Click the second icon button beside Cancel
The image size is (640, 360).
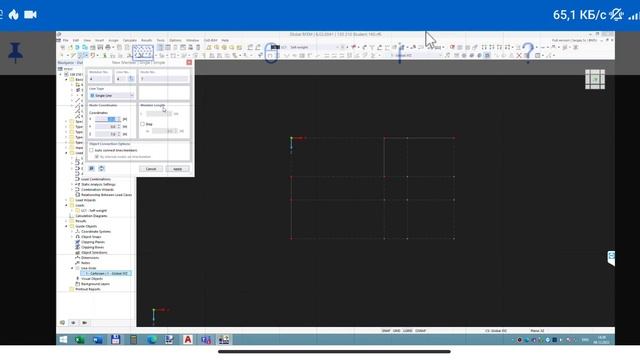pos(101,169)
